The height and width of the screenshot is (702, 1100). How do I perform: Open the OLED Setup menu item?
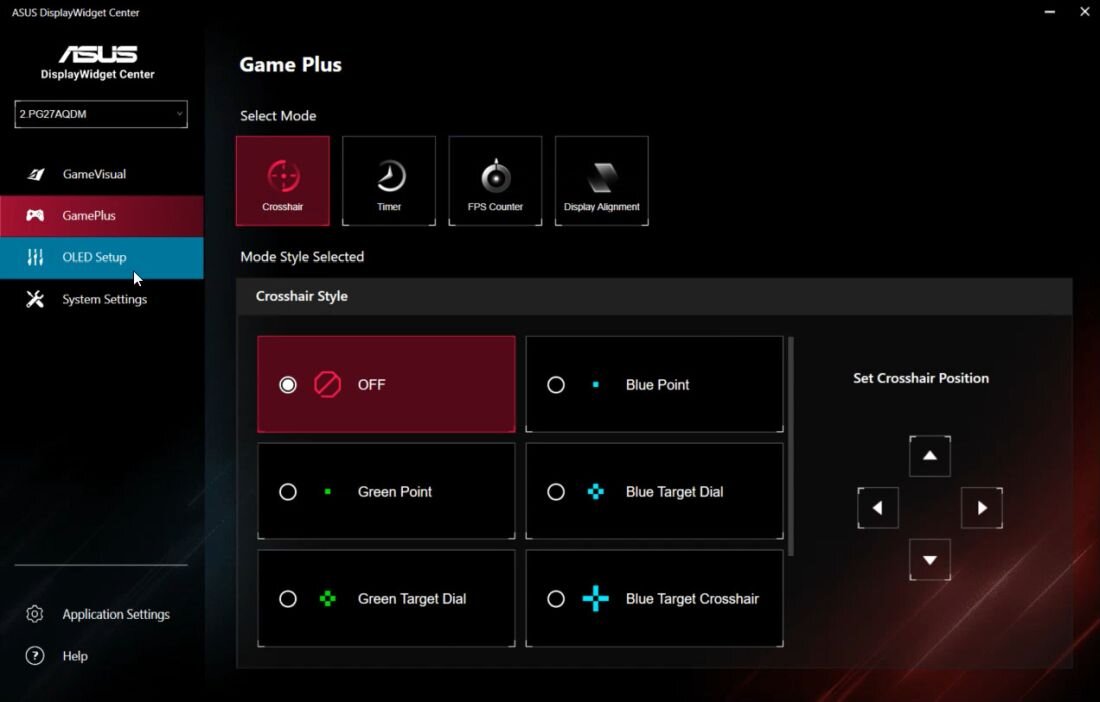pyautogui.click(x=102, y=257)
